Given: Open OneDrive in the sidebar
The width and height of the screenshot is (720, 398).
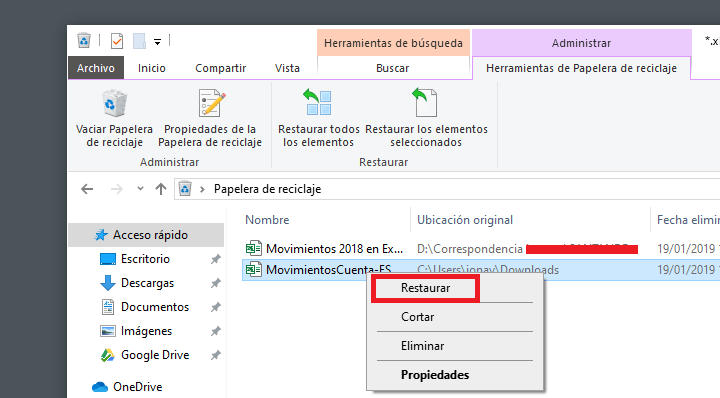Looking at the screenshot, I should (137, 387).
